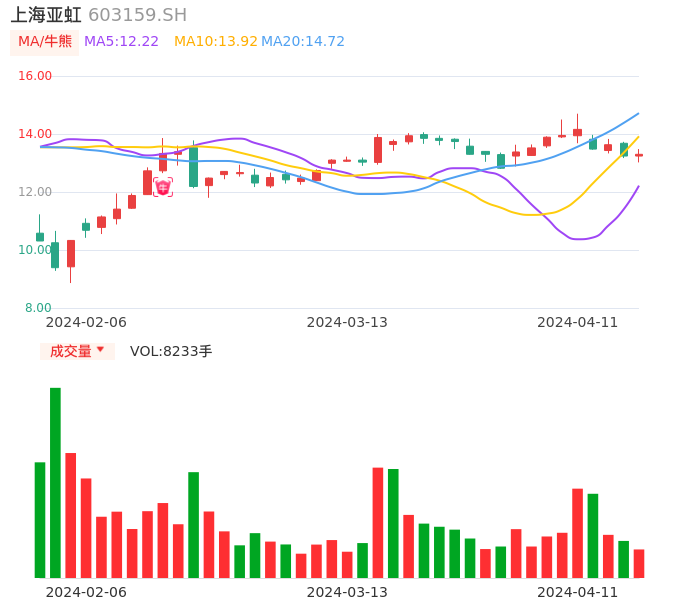The width and height of the screenshot is (686, 606).
Task: Click the last red candlestick on the right
Action: pos(639,155)
